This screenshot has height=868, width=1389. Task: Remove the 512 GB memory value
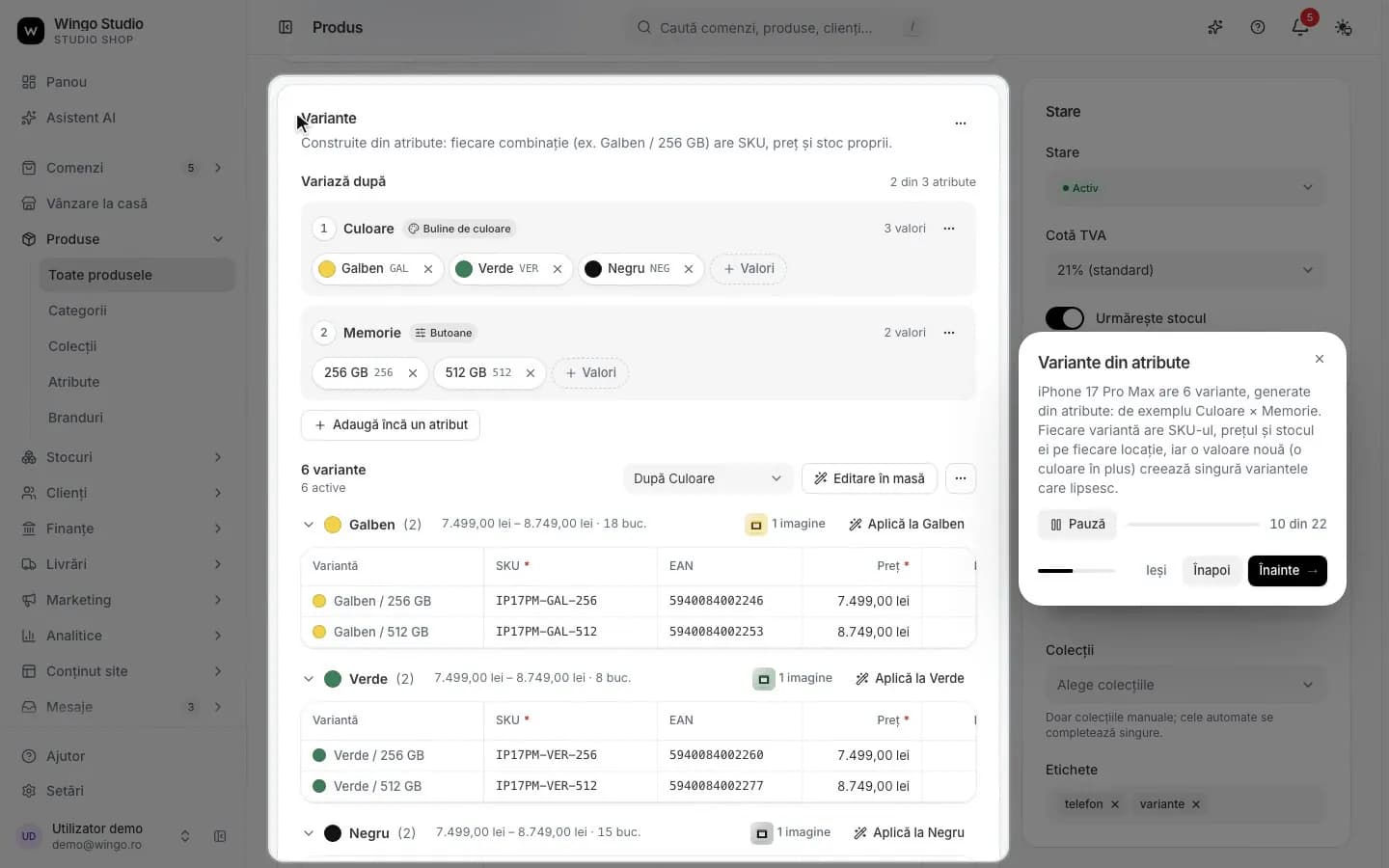point(531,373)
